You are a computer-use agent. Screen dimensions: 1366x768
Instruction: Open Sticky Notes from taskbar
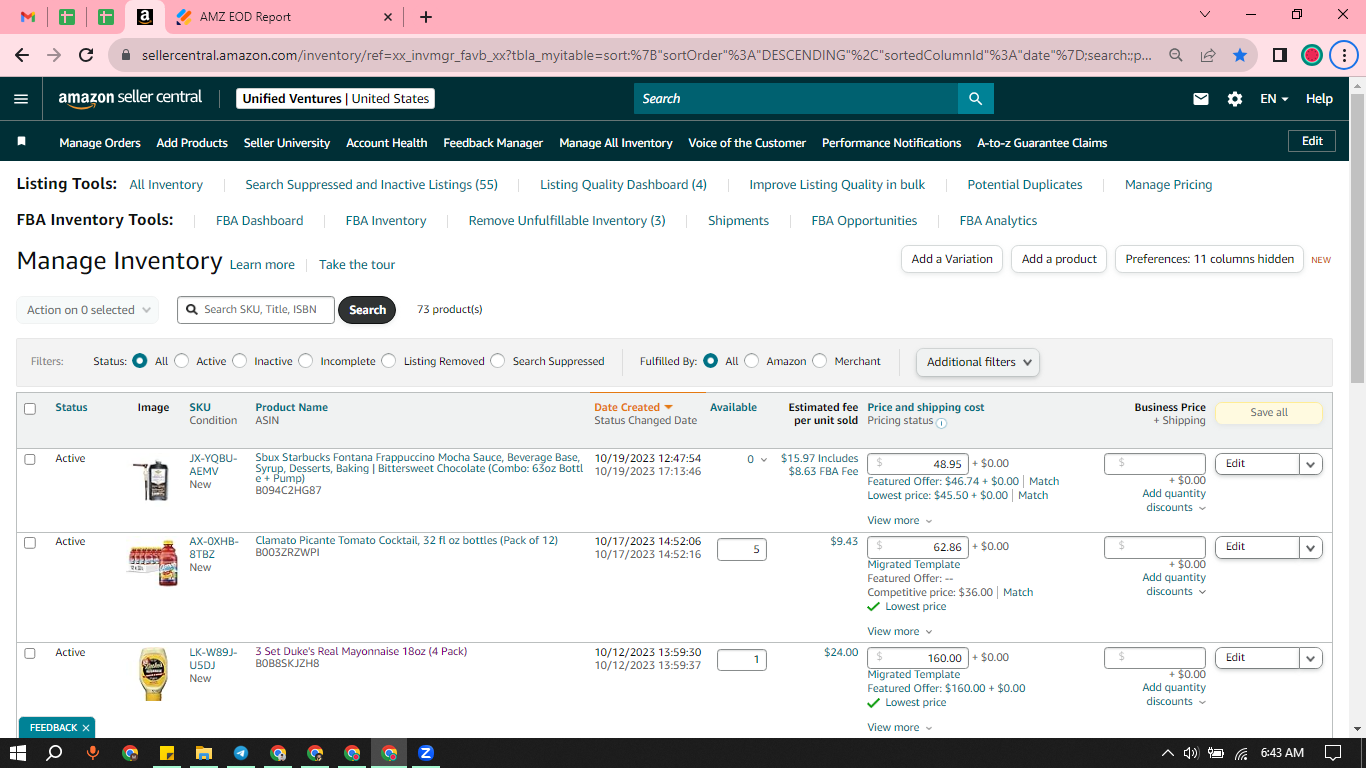pos(167,753)
